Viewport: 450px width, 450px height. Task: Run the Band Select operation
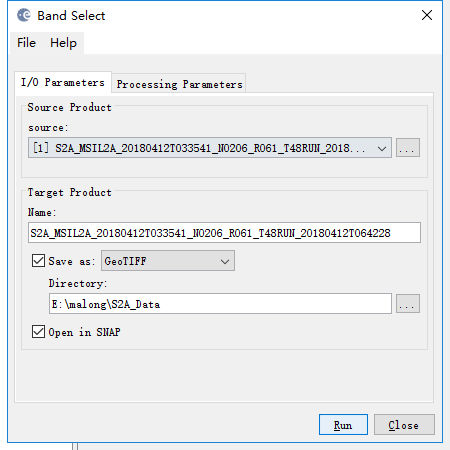343,425
